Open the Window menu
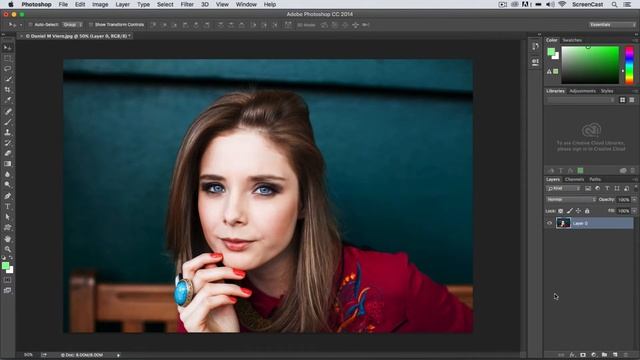 (x=246, y=4)
